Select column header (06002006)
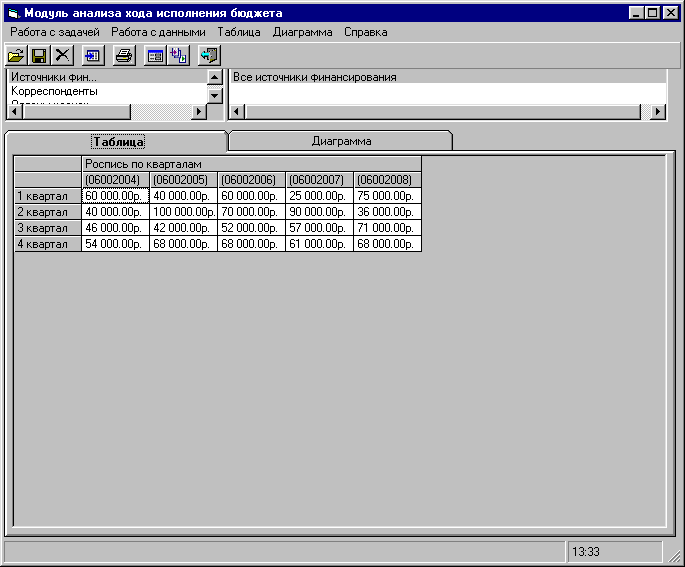This screenshot has width=685, height=567. [251, 180]
